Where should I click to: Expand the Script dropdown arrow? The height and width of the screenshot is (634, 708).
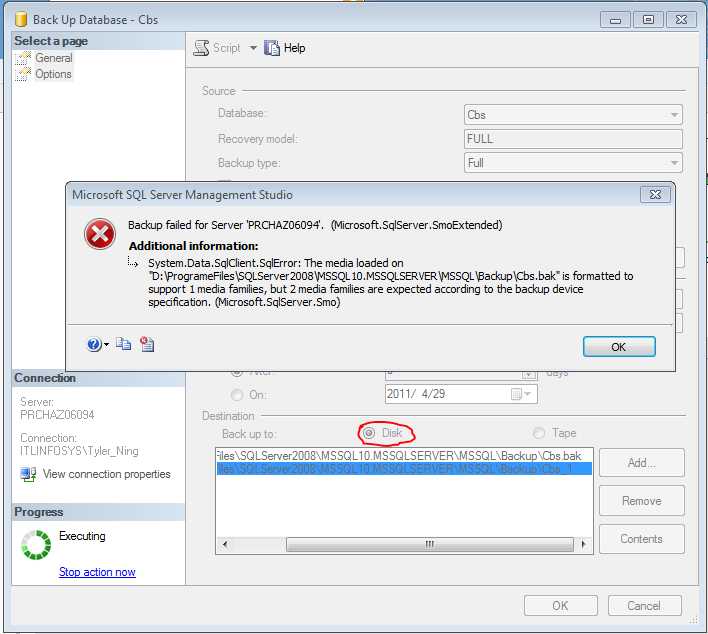[253, 48]
